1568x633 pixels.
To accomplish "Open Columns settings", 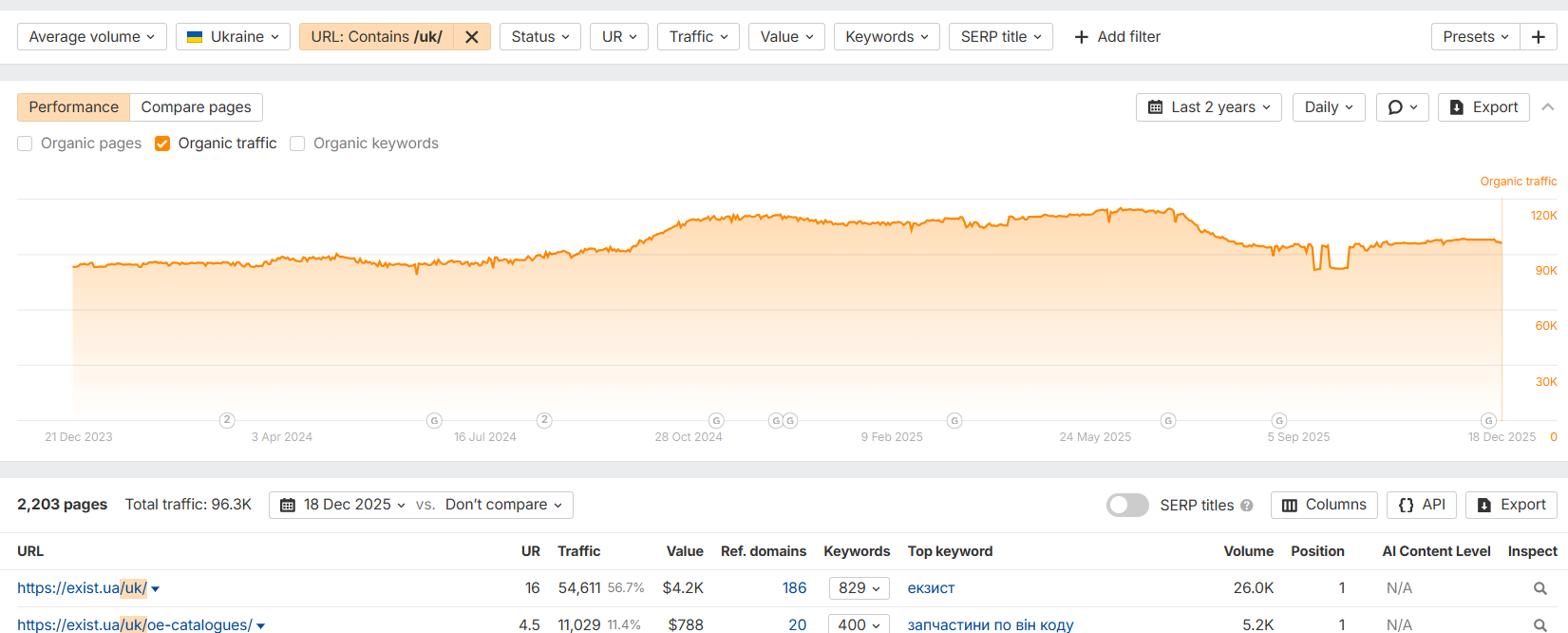I will 1324,505.
